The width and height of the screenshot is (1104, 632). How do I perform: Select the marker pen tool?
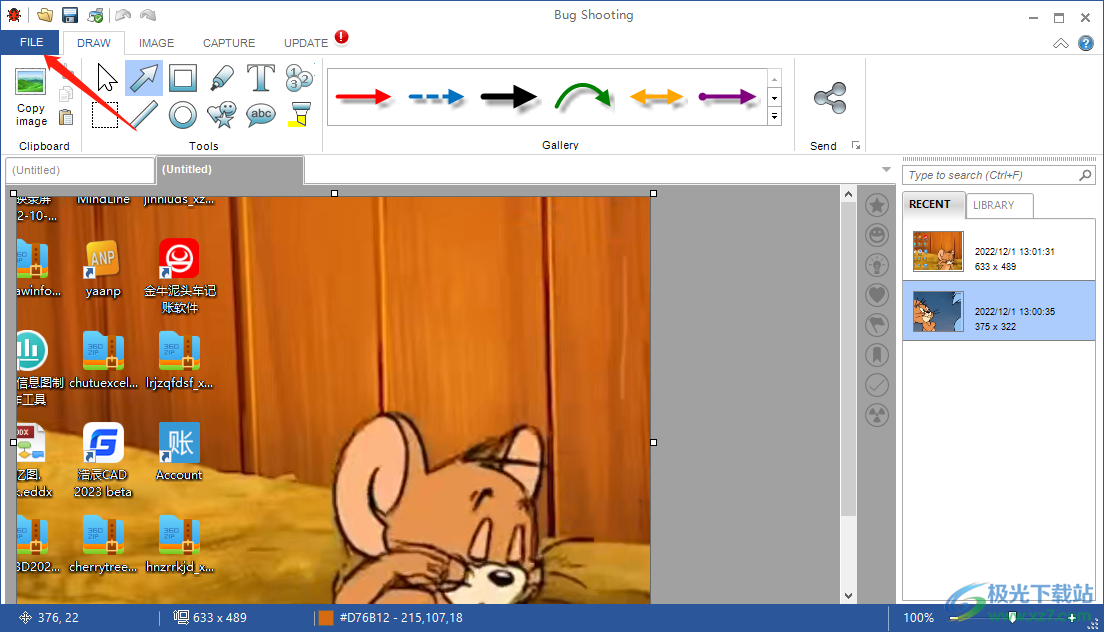[x=222, y=78]
